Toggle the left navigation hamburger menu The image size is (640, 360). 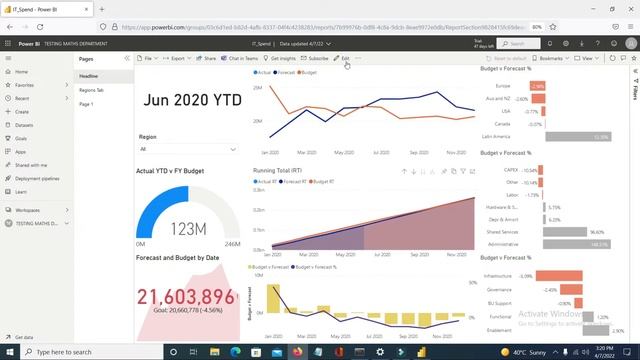click(8, 58)
